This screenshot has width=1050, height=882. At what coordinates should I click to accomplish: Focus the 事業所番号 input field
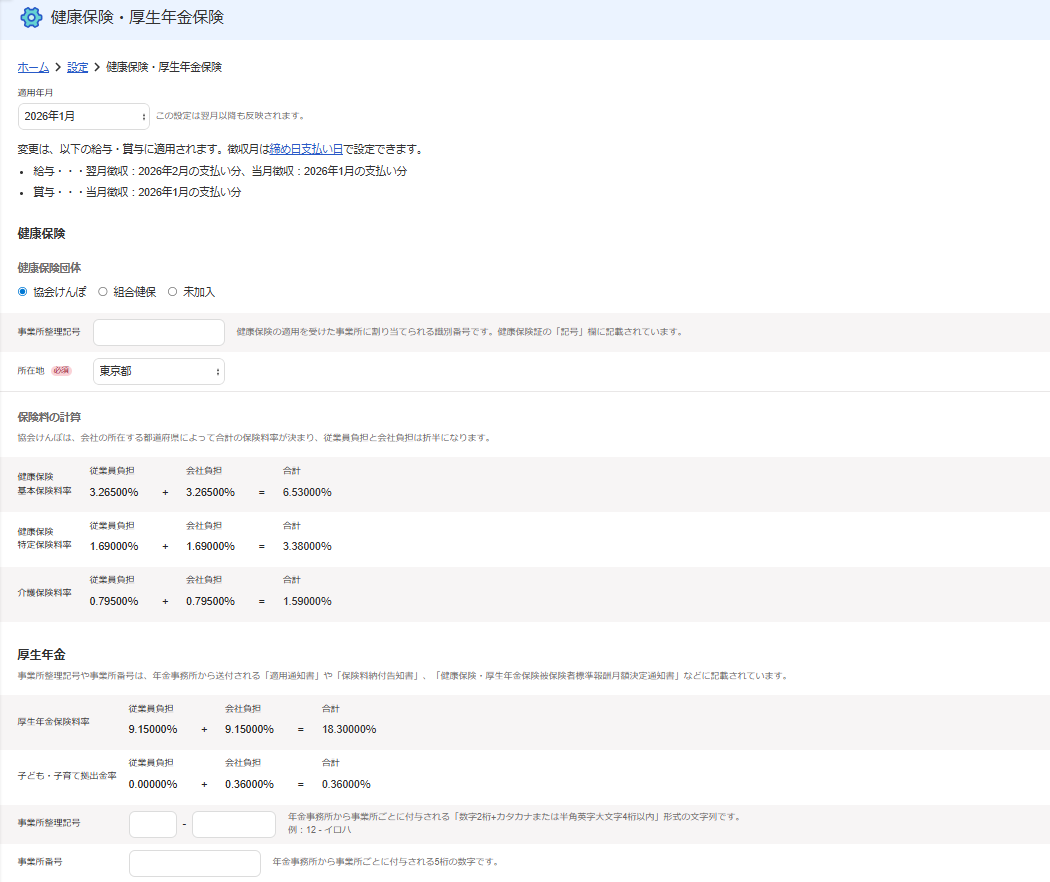[x=195, y=863]
